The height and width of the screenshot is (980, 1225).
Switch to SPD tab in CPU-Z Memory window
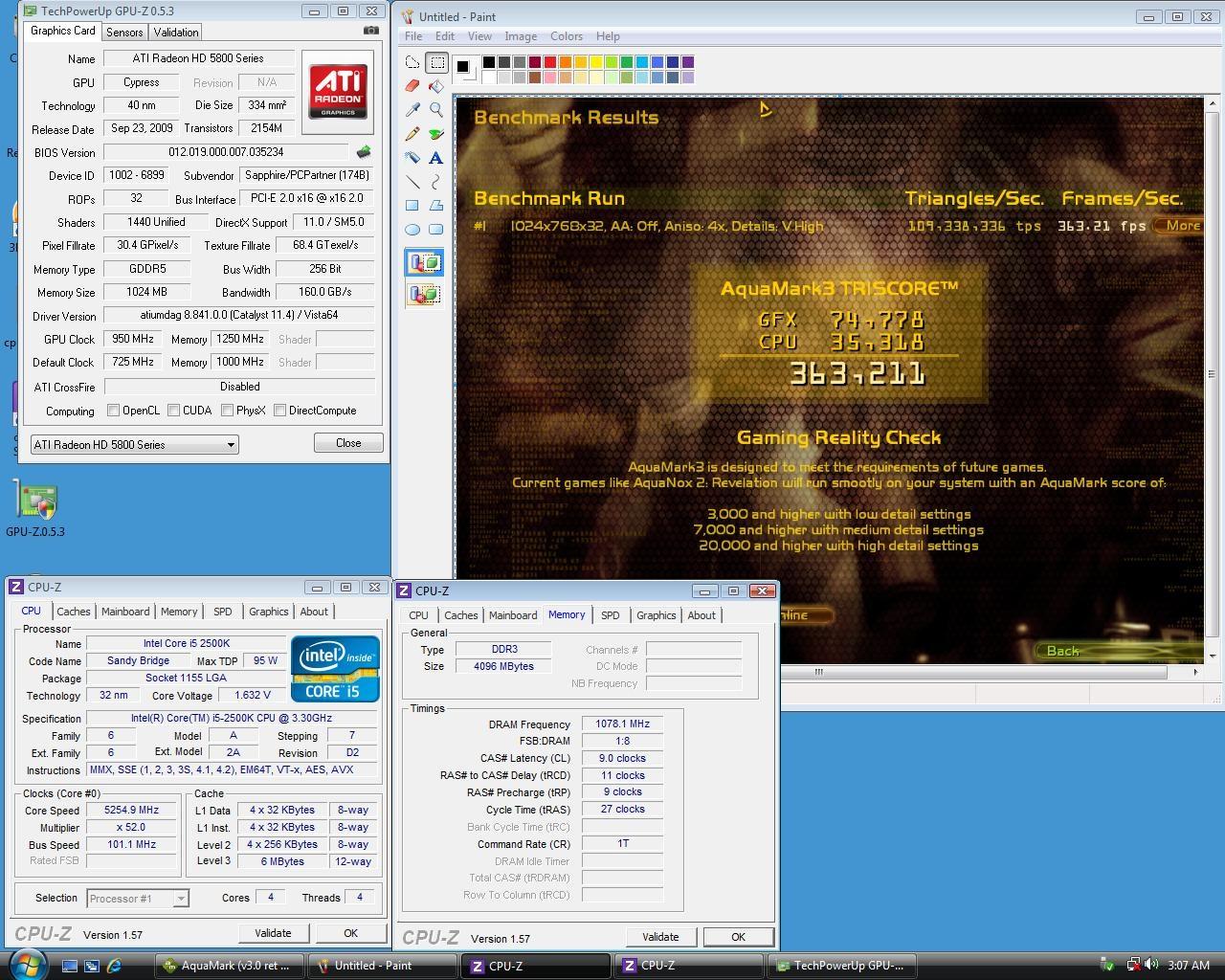coord(611,615)
